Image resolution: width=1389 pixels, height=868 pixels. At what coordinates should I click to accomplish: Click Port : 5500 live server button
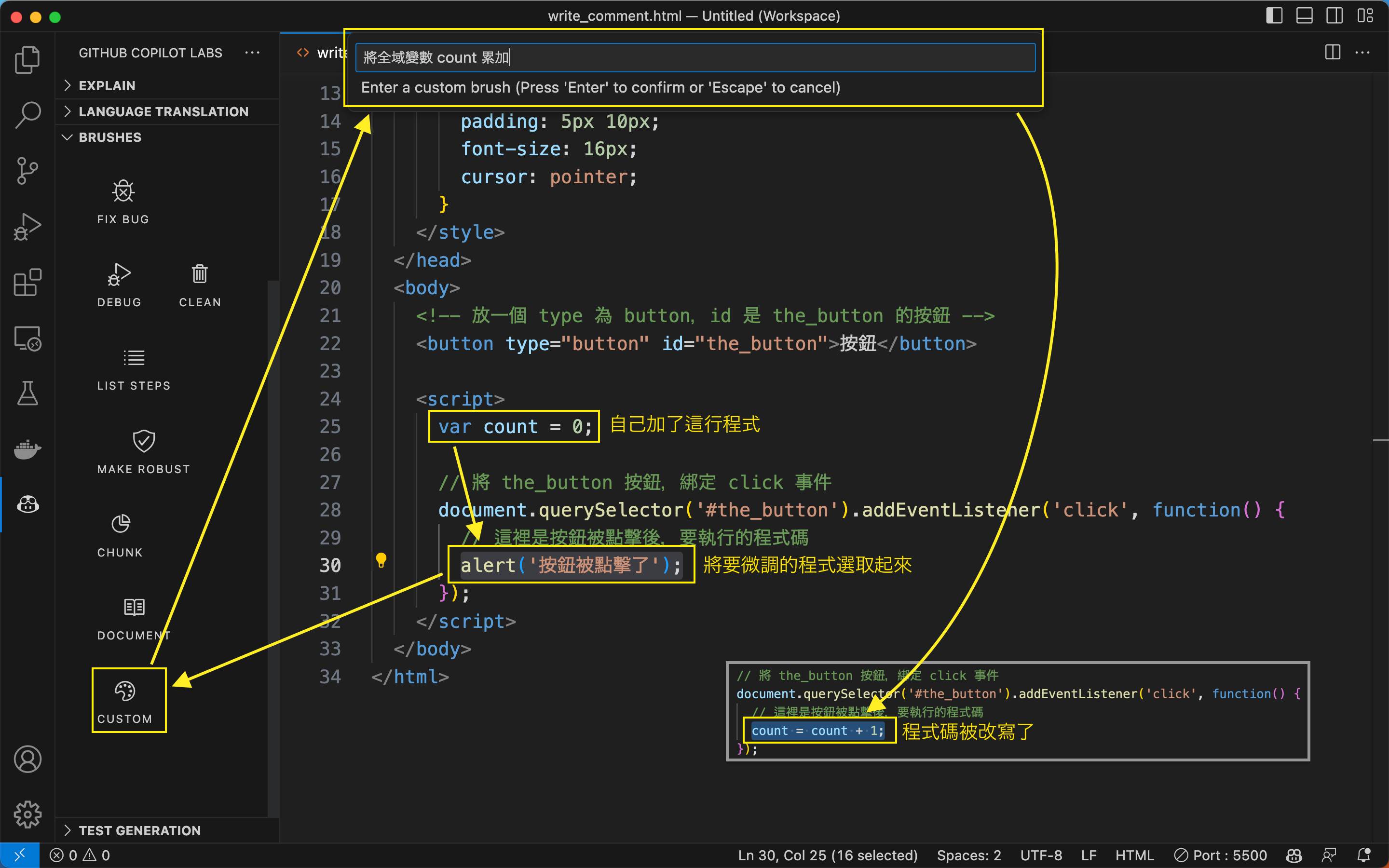[1220, 855]
